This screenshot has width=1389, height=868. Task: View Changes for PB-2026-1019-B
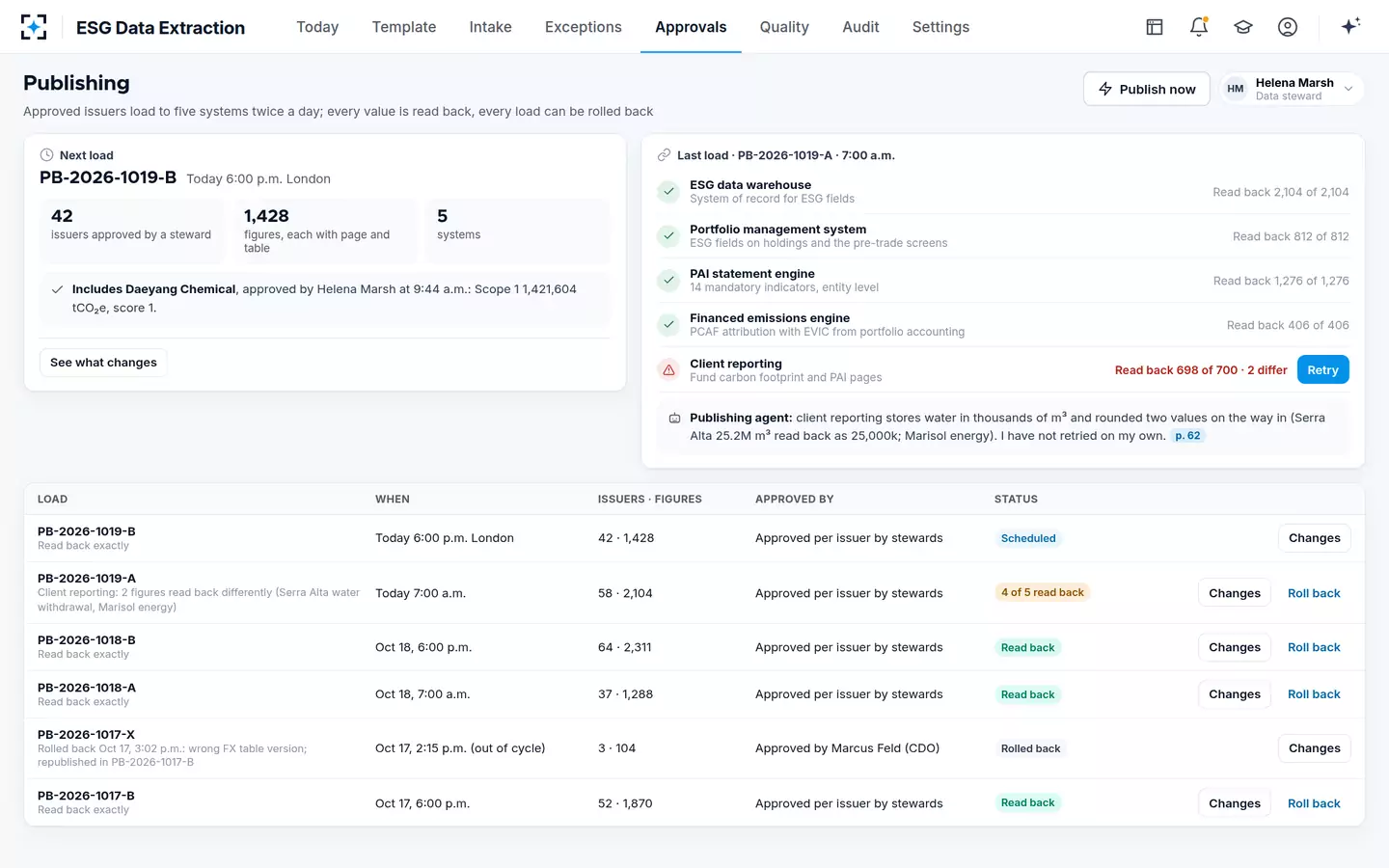[1314, 538]
